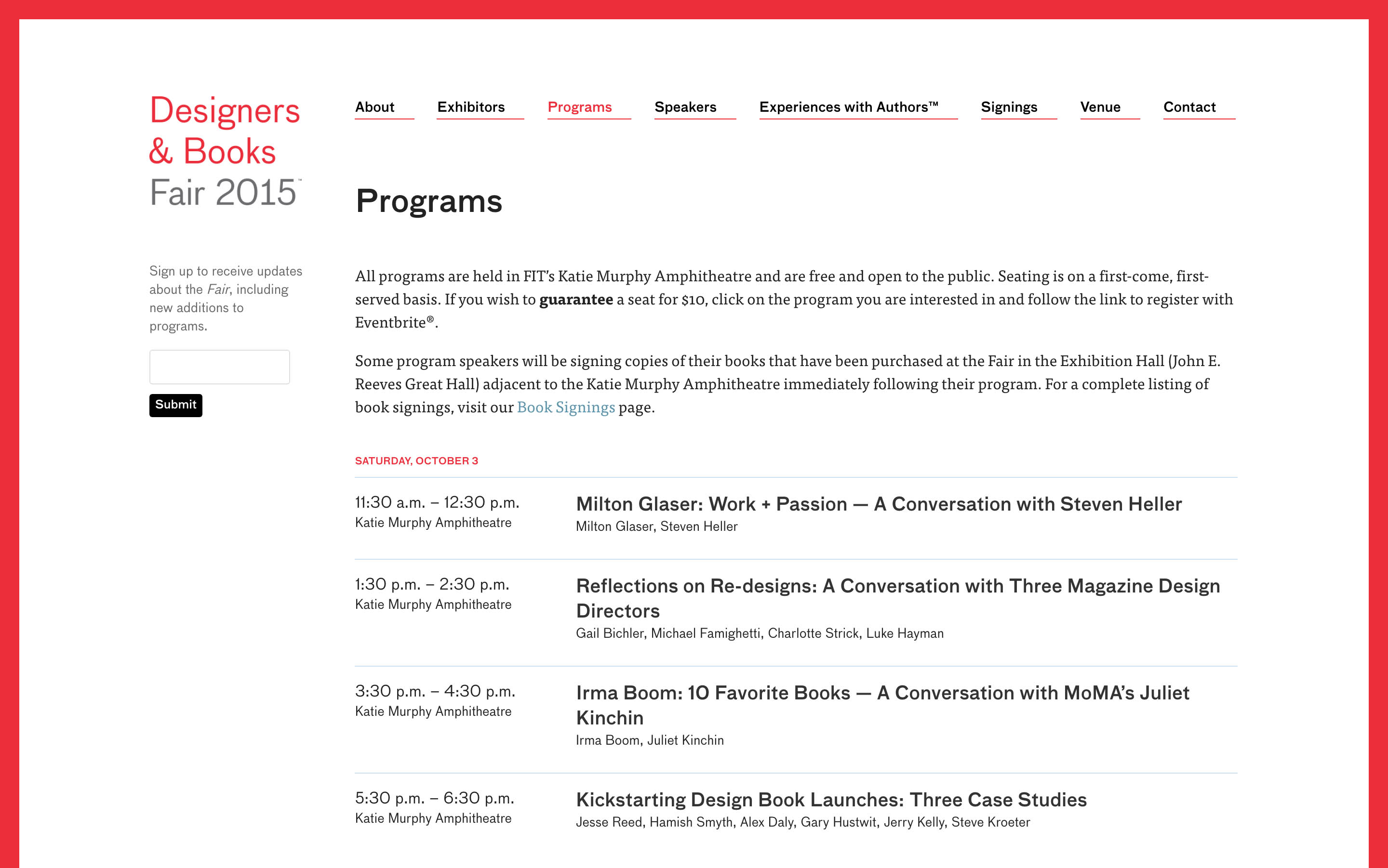Viewport: 1388px width, 868px height.
Task: Click the Designers & Books Fair 2015 logo
Action: point(225,150)
